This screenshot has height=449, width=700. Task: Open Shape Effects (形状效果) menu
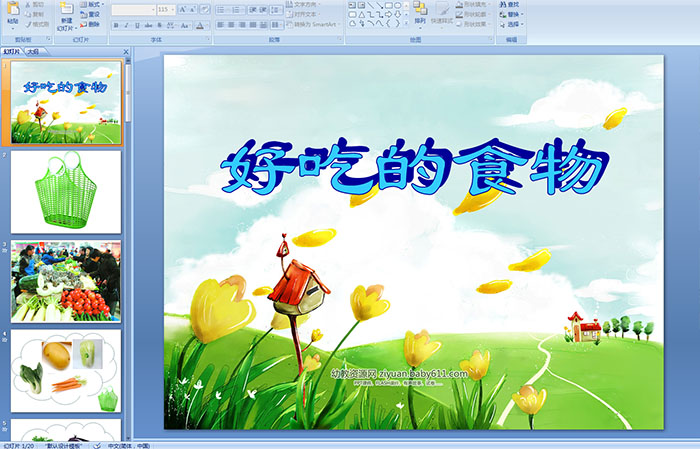coord(474,24)
